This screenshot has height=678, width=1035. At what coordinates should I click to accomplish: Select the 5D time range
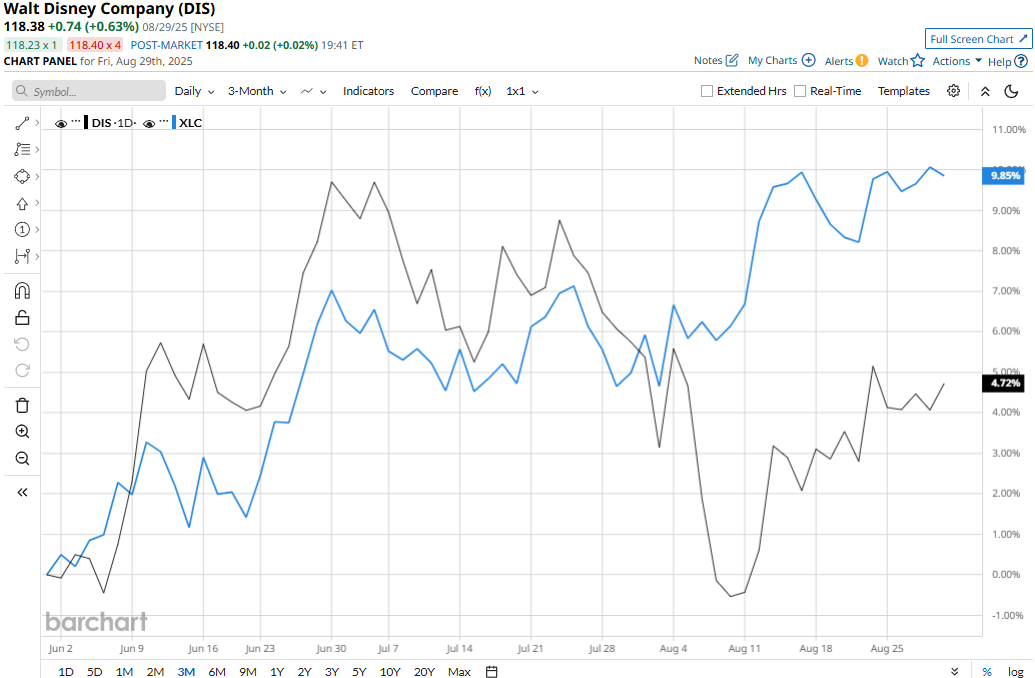pos(94,671)
